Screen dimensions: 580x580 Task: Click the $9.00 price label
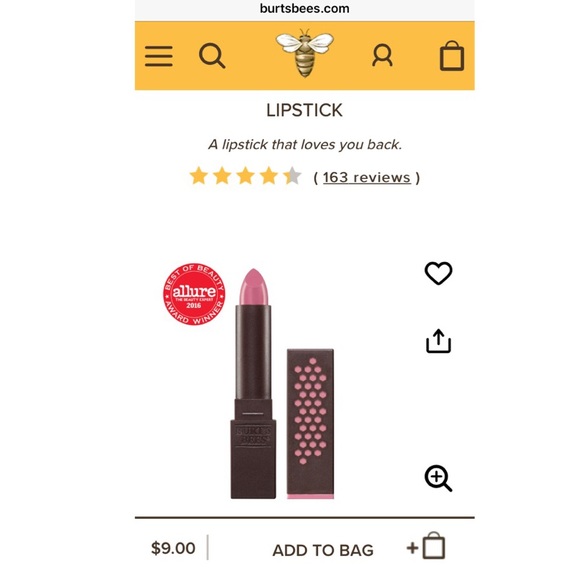click(173, 548)
